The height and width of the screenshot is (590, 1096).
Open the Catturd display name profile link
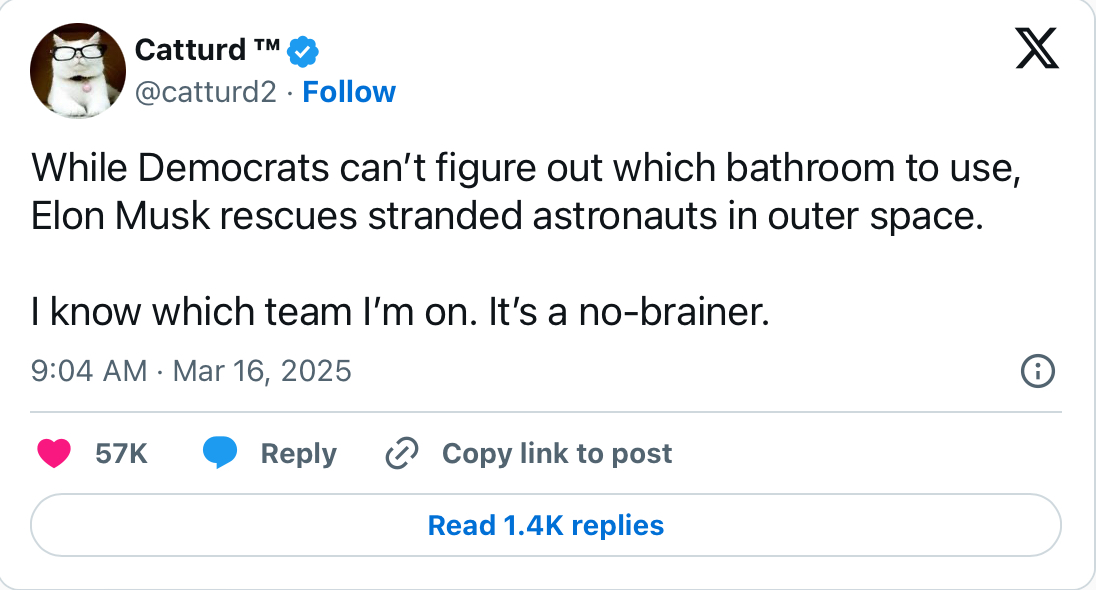[191, 49]
